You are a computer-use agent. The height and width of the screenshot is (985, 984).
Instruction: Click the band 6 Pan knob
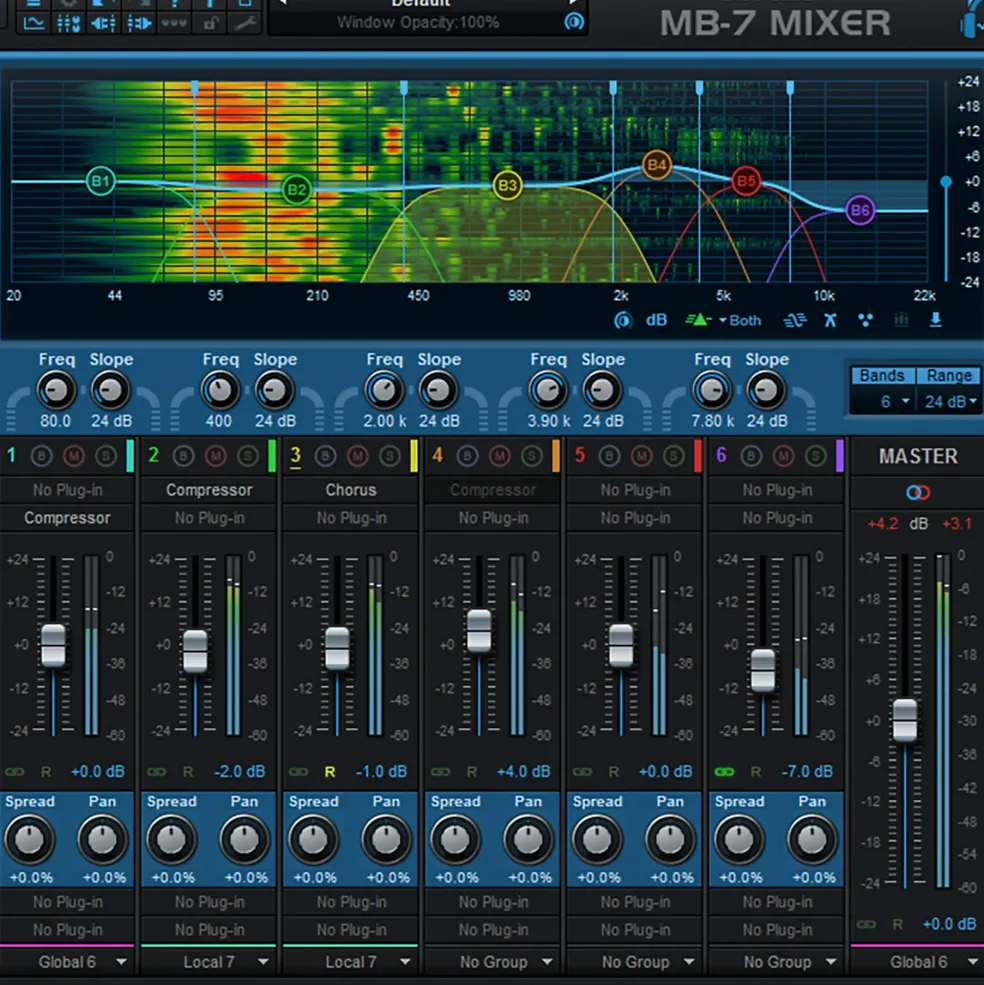[812, 839]
